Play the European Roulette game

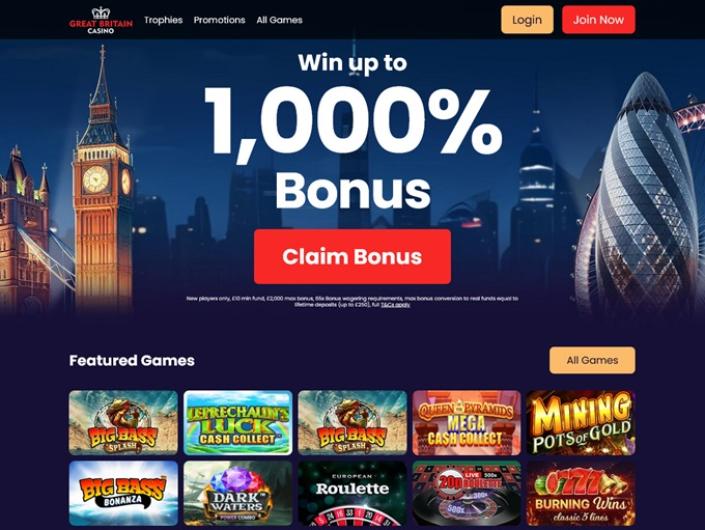(x=352, y=493)
